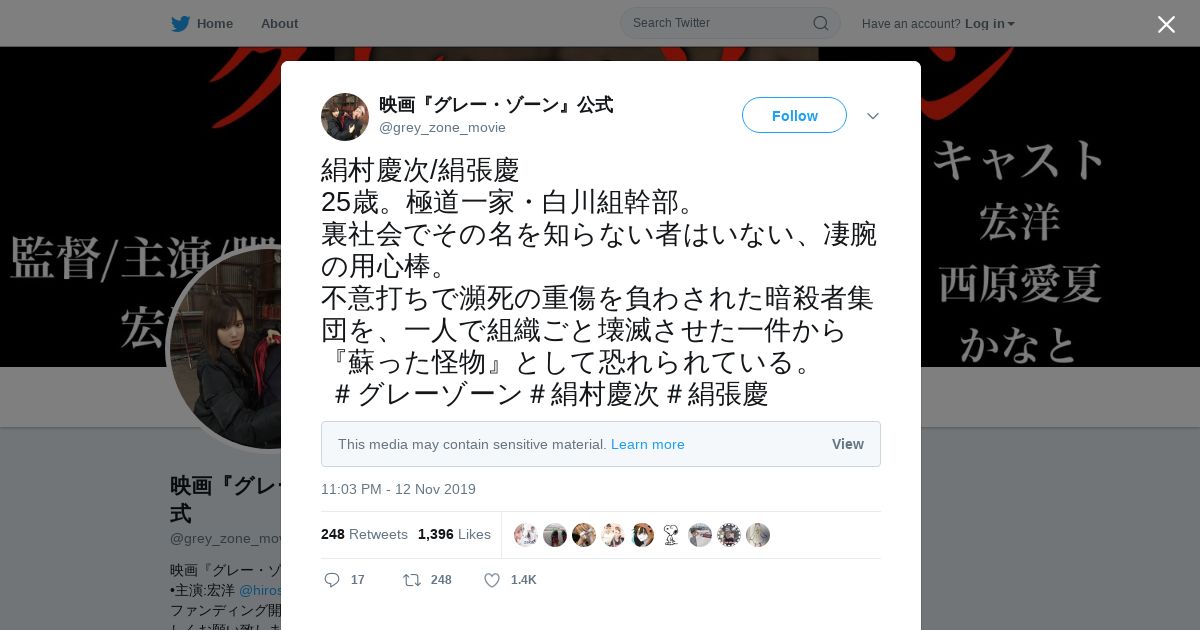Open the 248 Retweets list
1200x630 pixels.
364,535
